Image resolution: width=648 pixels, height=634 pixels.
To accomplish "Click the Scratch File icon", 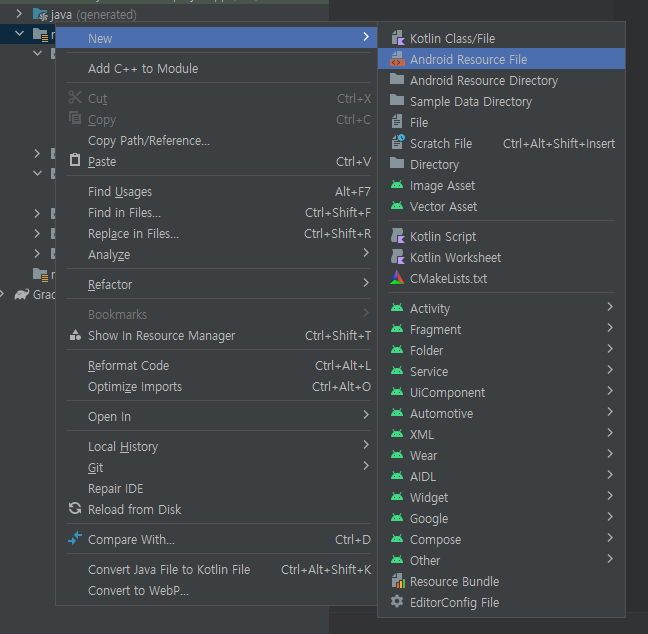I will (397, 143).
